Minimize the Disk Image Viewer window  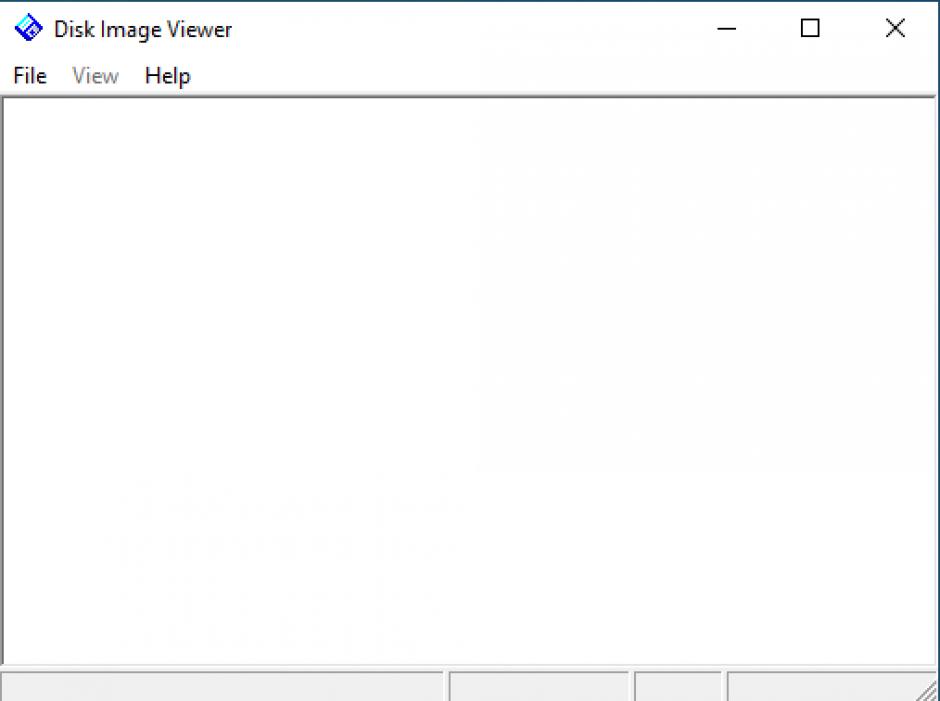click(x=727, y=29)
